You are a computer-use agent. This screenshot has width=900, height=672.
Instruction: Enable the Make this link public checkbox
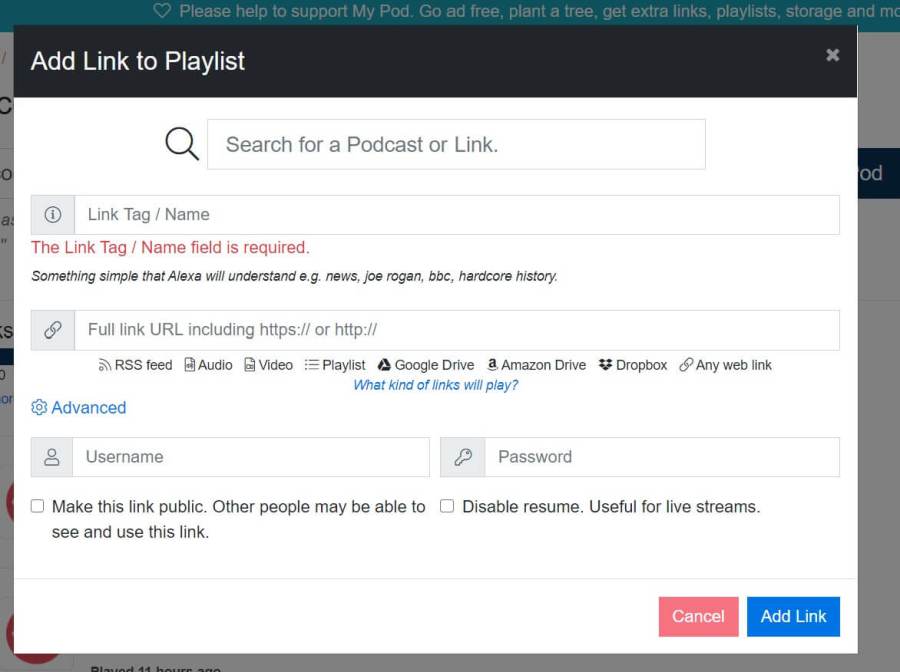tap(38, 506)
